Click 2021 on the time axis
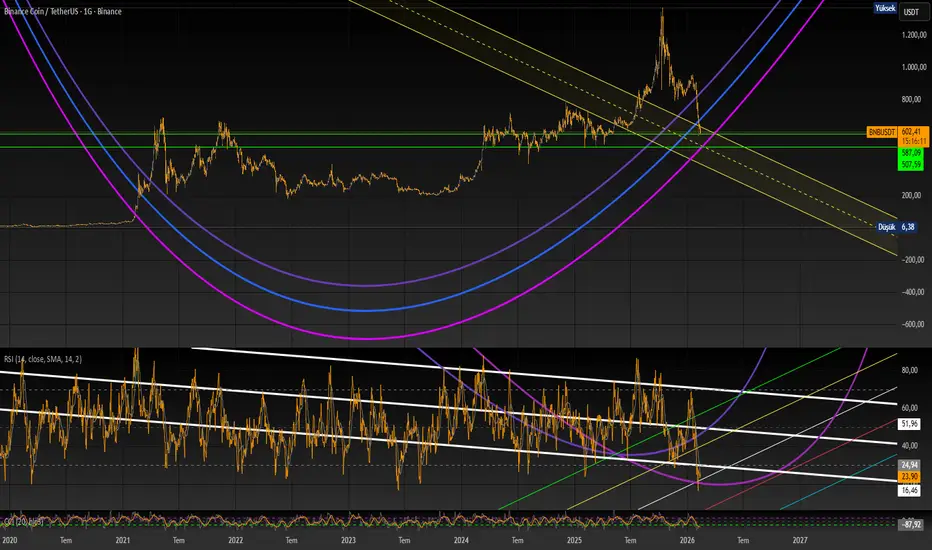The width and height of the screenshot is (932, 550). (x=122, y=539)
